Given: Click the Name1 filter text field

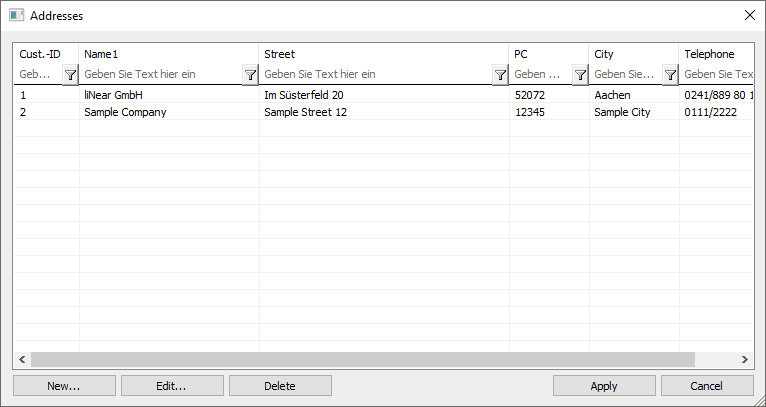Looking at the screenshot, I should pos(162,74).
